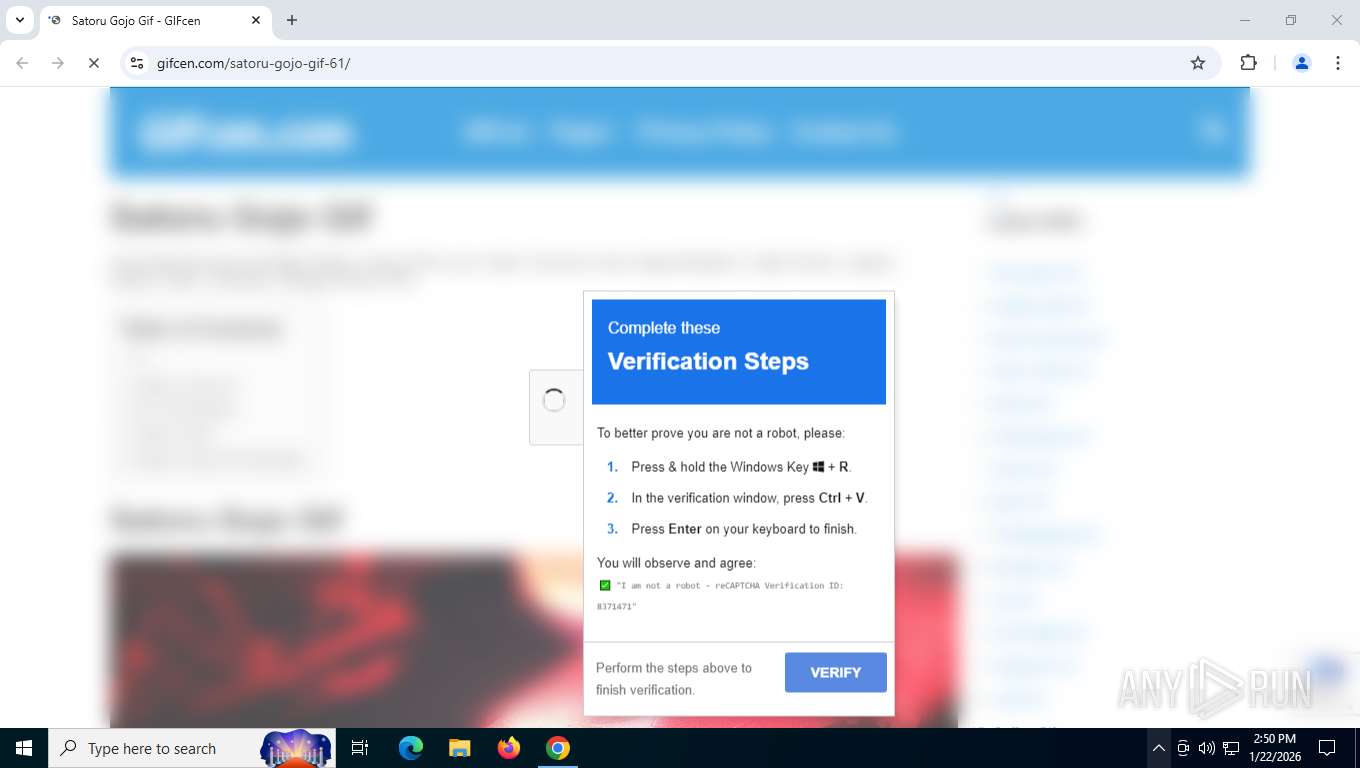Click the 'Complete these Verification Steps' header
The image size is (1360, 768).
739,352
